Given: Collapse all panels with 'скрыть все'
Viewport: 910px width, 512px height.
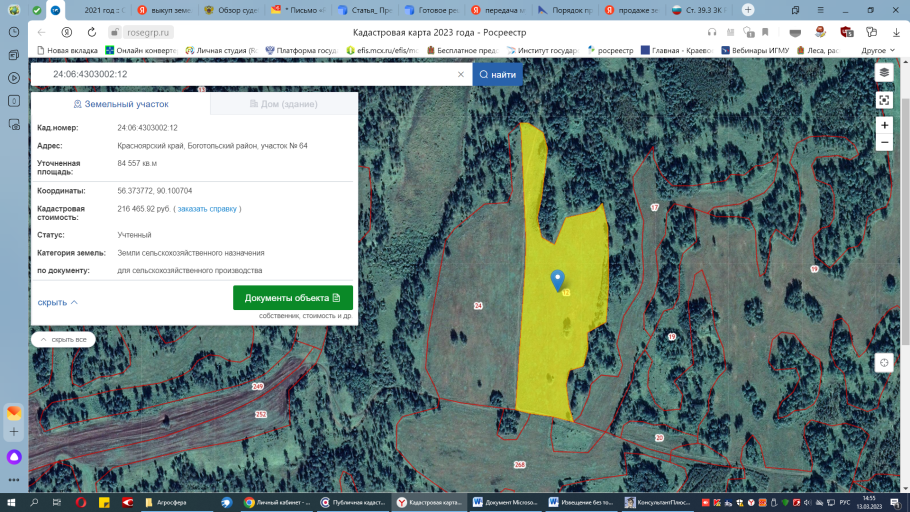Looking at the screenshot, I should click(64, 340).
